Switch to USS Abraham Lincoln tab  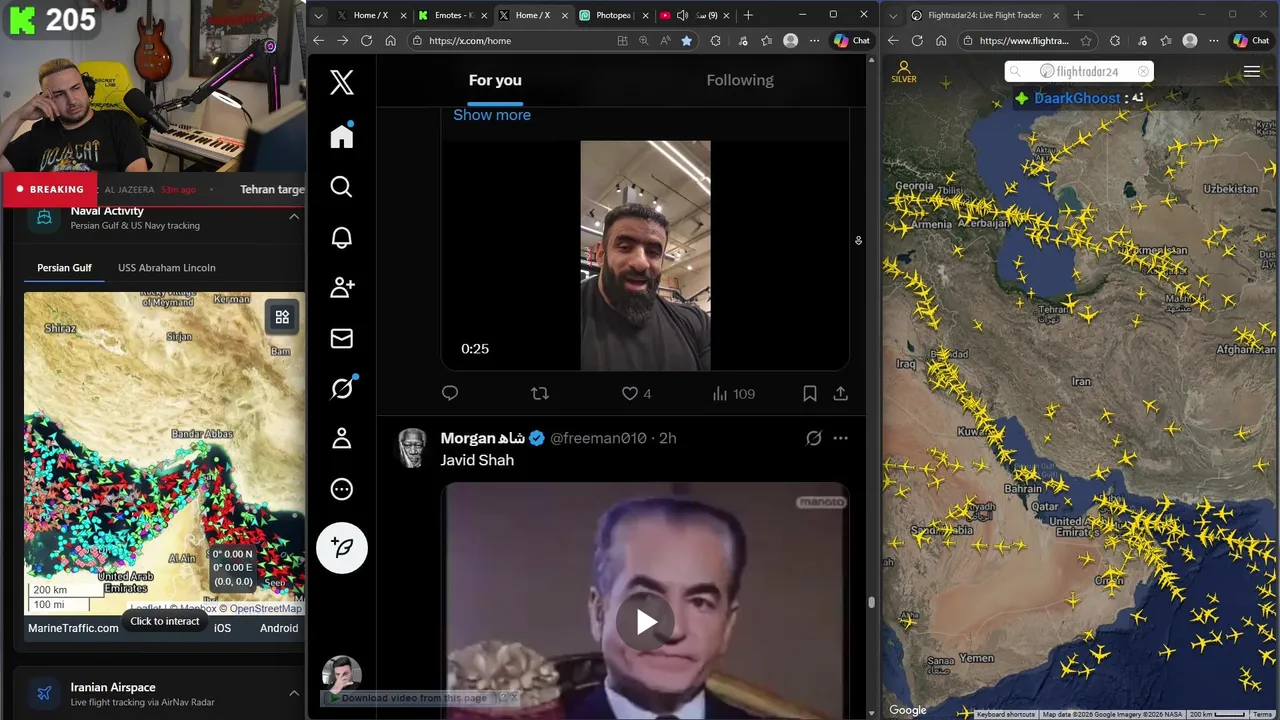[x=167, y=267]
